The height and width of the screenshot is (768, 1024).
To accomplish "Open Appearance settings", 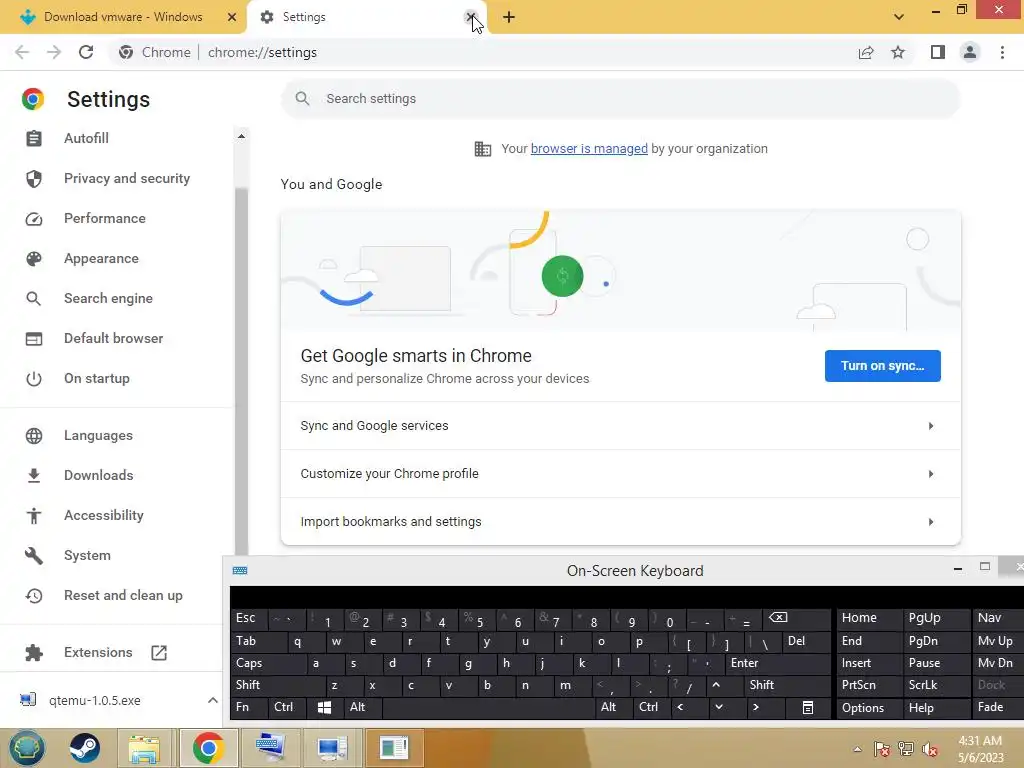I will click(x=101, y=258).
